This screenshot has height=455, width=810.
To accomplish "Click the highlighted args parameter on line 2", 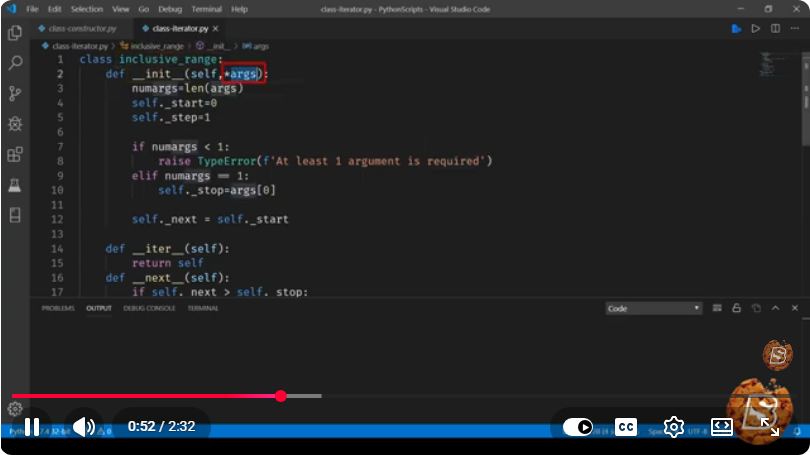I will tap(244, 73).
